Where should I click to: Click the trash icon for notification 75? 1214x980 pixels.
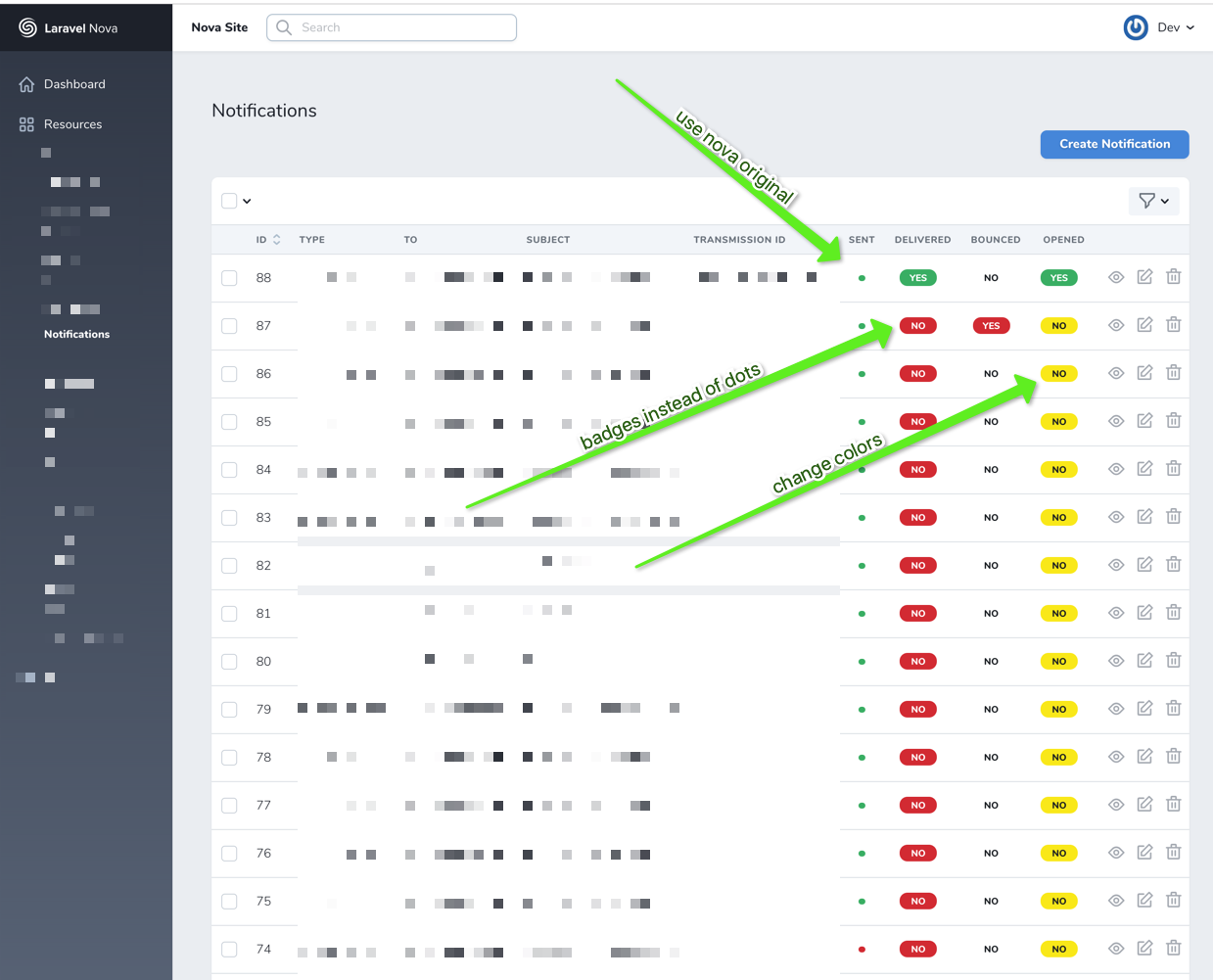point(1173,901)
